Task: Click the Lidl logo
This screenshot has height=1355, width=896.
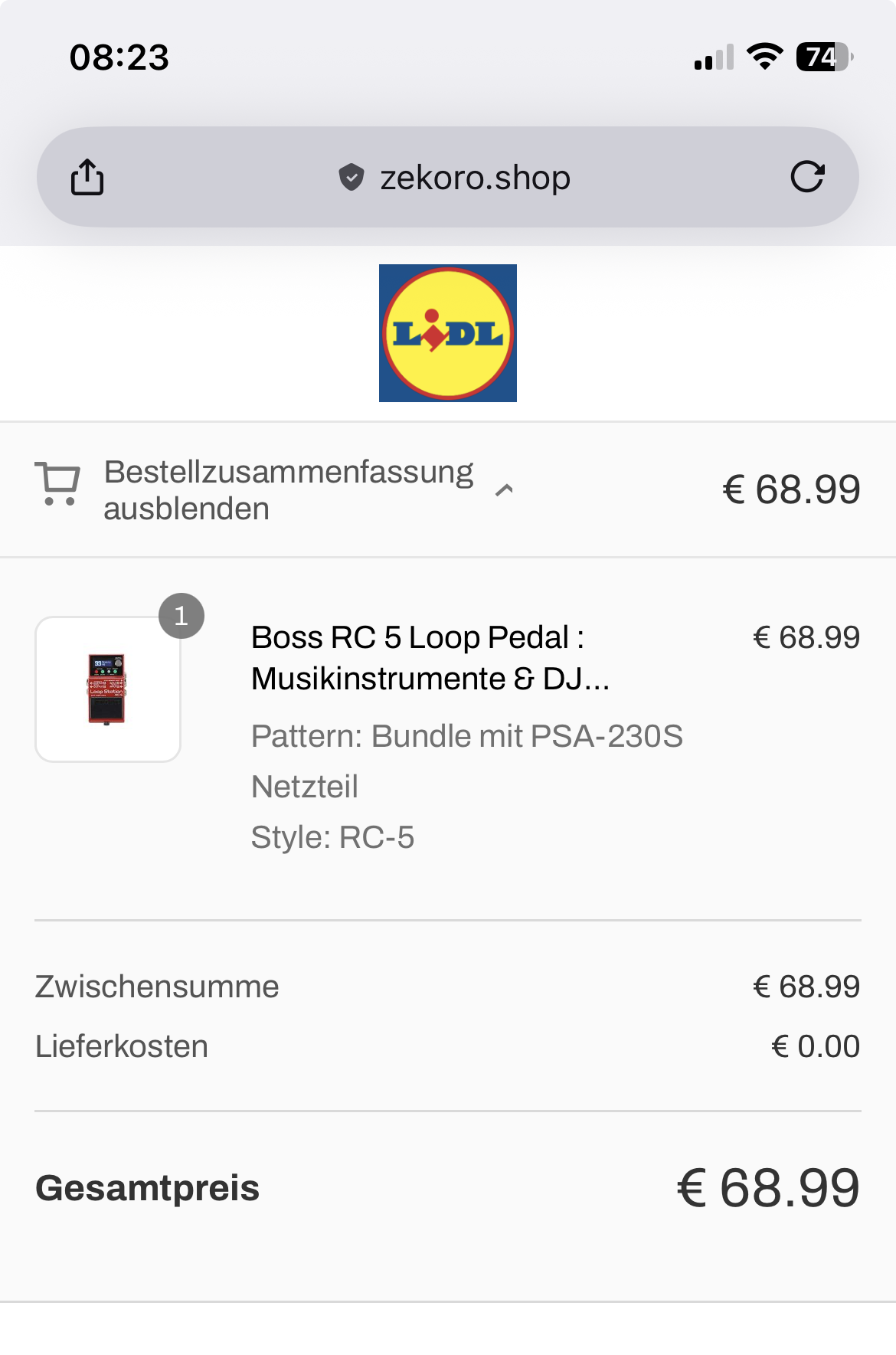Action: (x=448, y=333)
